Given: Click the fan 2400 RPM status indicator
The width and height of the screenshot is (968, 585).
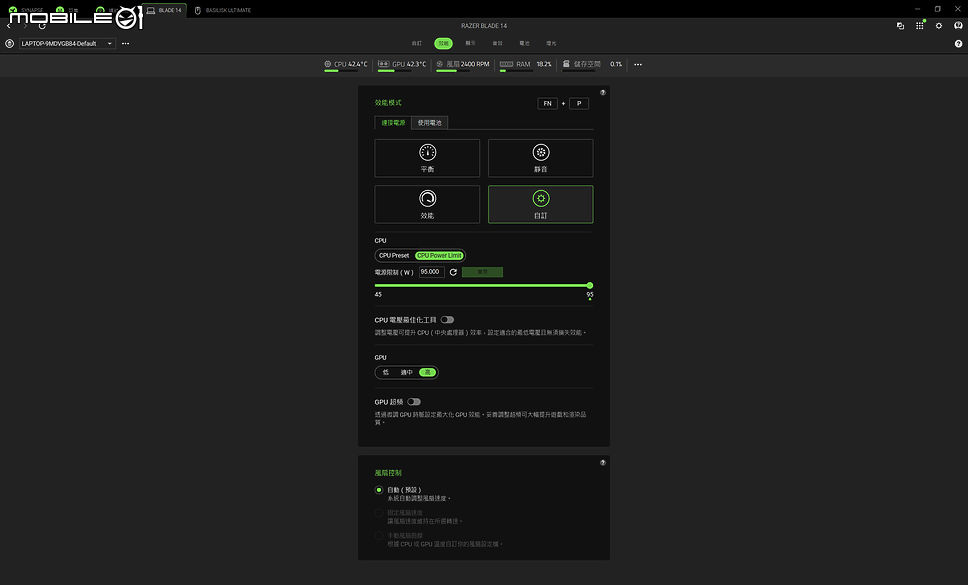Looking at the screenshot, I should click(462, 64).
